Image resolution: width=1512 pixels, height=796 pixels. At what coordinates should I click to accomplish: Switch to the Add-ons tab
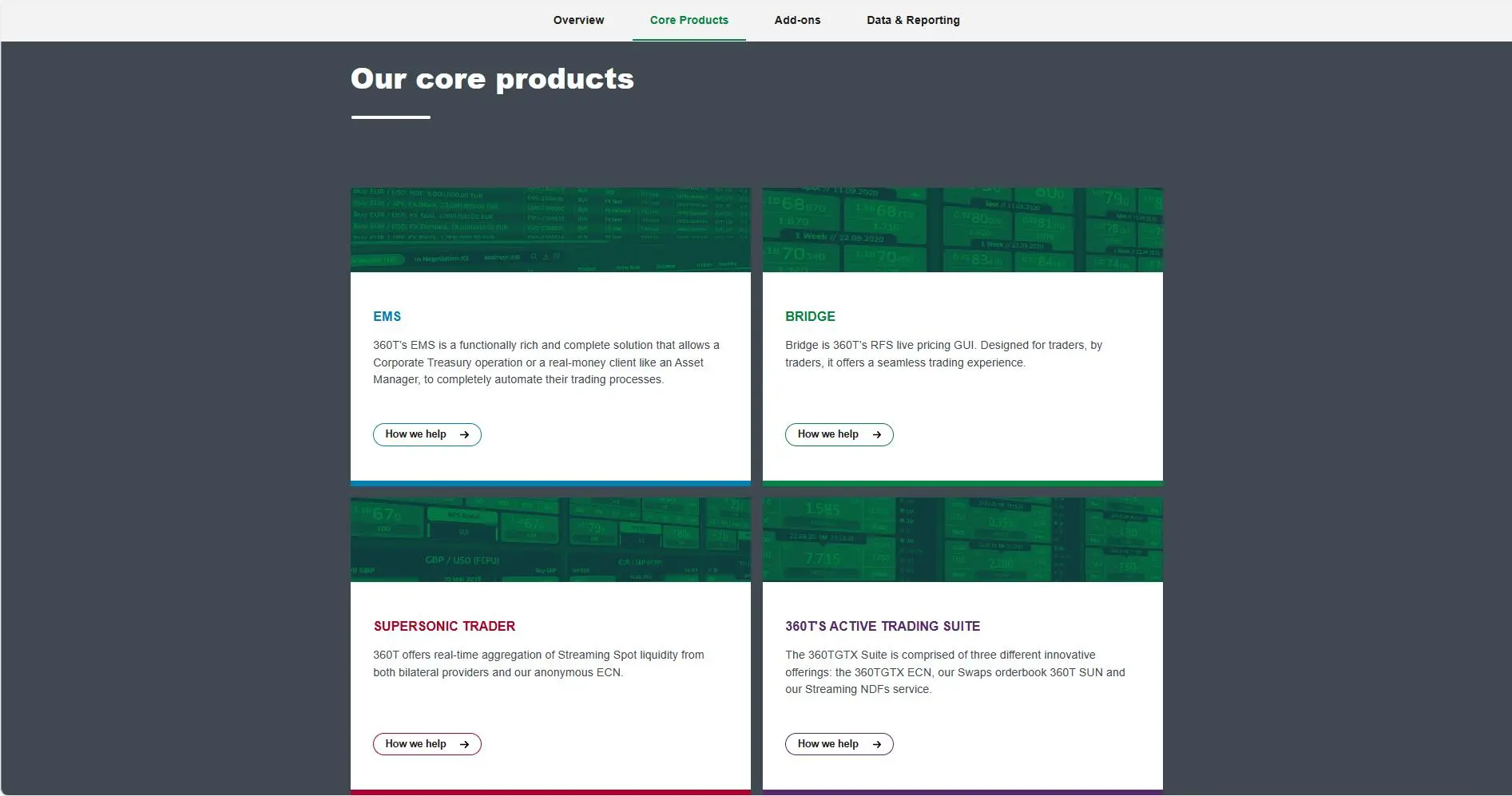click(x=797, y=20)
